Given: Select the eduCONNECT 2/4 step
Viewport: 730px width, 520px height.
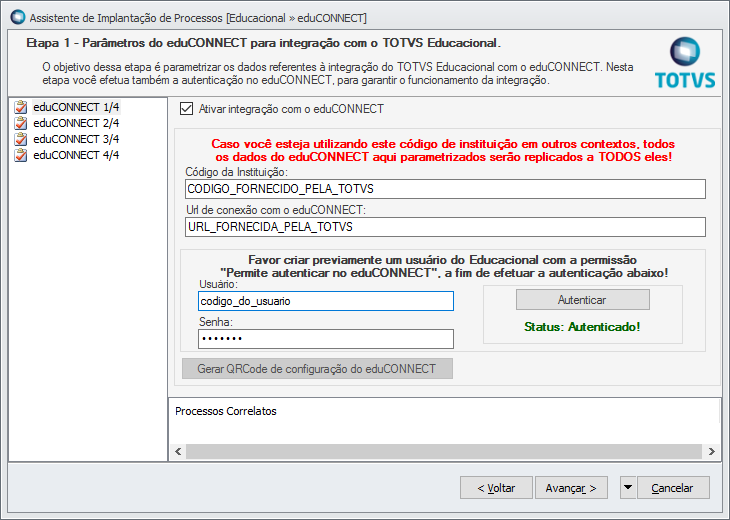Looking at the screenshot, I should [76, 123].
